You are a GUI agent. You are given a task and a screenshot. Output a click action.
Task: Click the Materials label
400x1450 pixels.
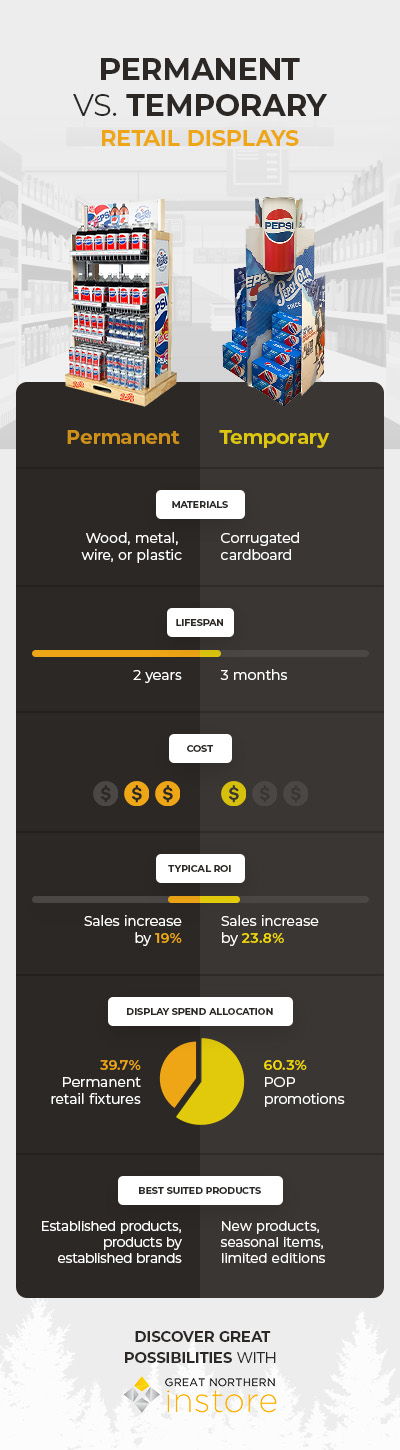(200, 504)
